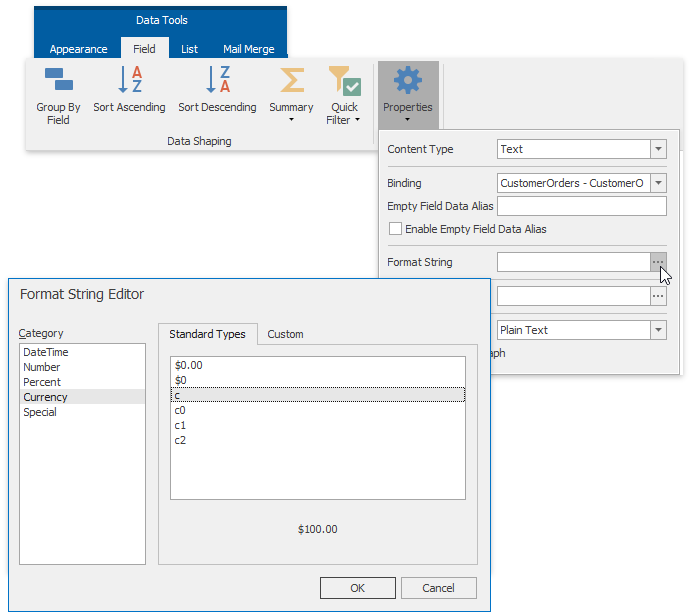Viewport: 691px width, 612px height.
Task: Expand the Binding dropdown
Action: (x=657, y=183)
